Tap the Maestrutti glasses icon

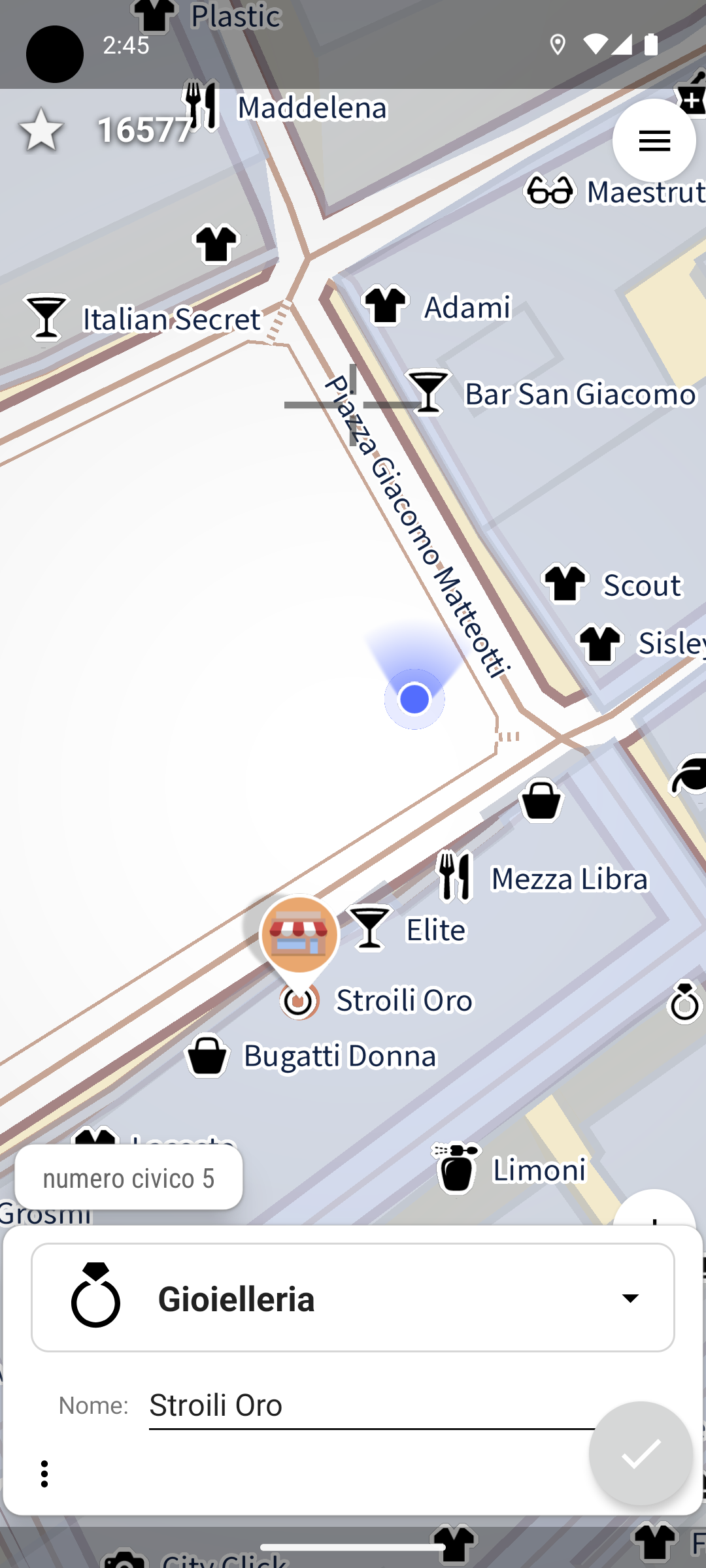pyautogui.click(x=550, y=191)
